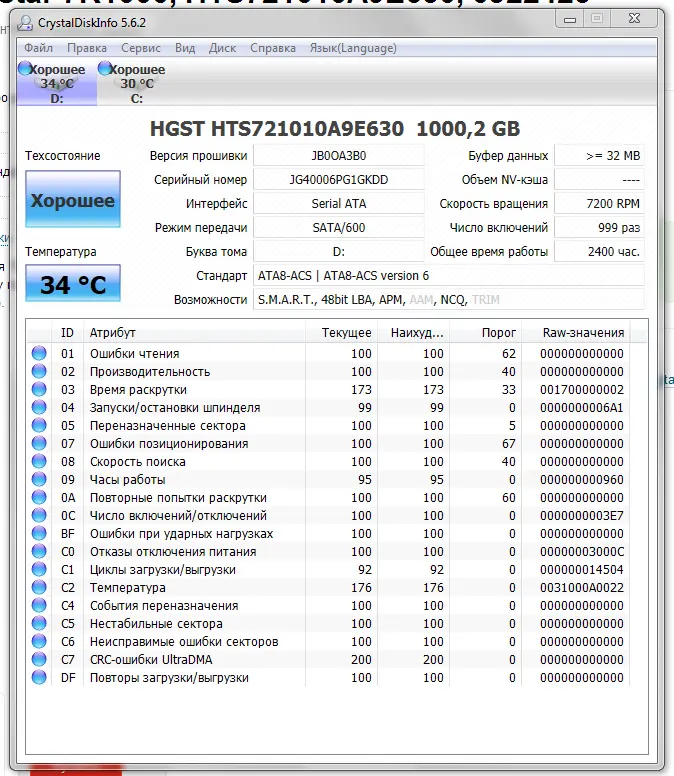This screenshot has width=674, height=776.
Task: Click the ID column header
Action: (x=67, y=333)
